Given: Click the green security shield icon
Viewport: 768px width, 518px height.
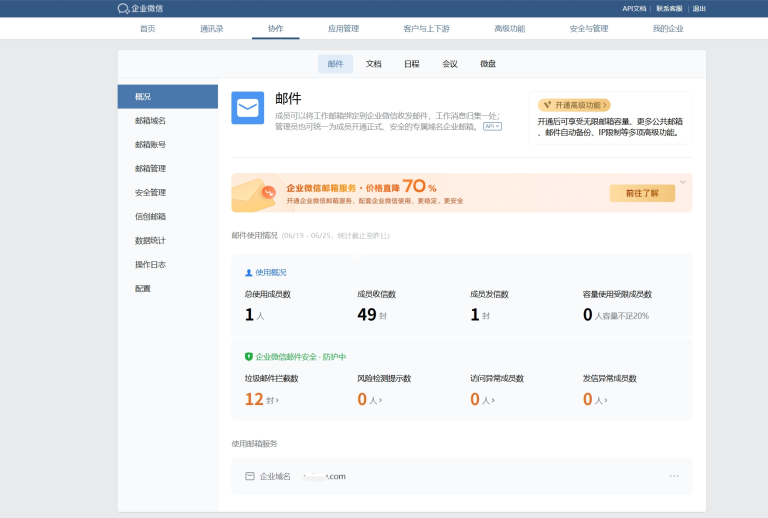Looking at the screenshot, I should coord(249,356).
